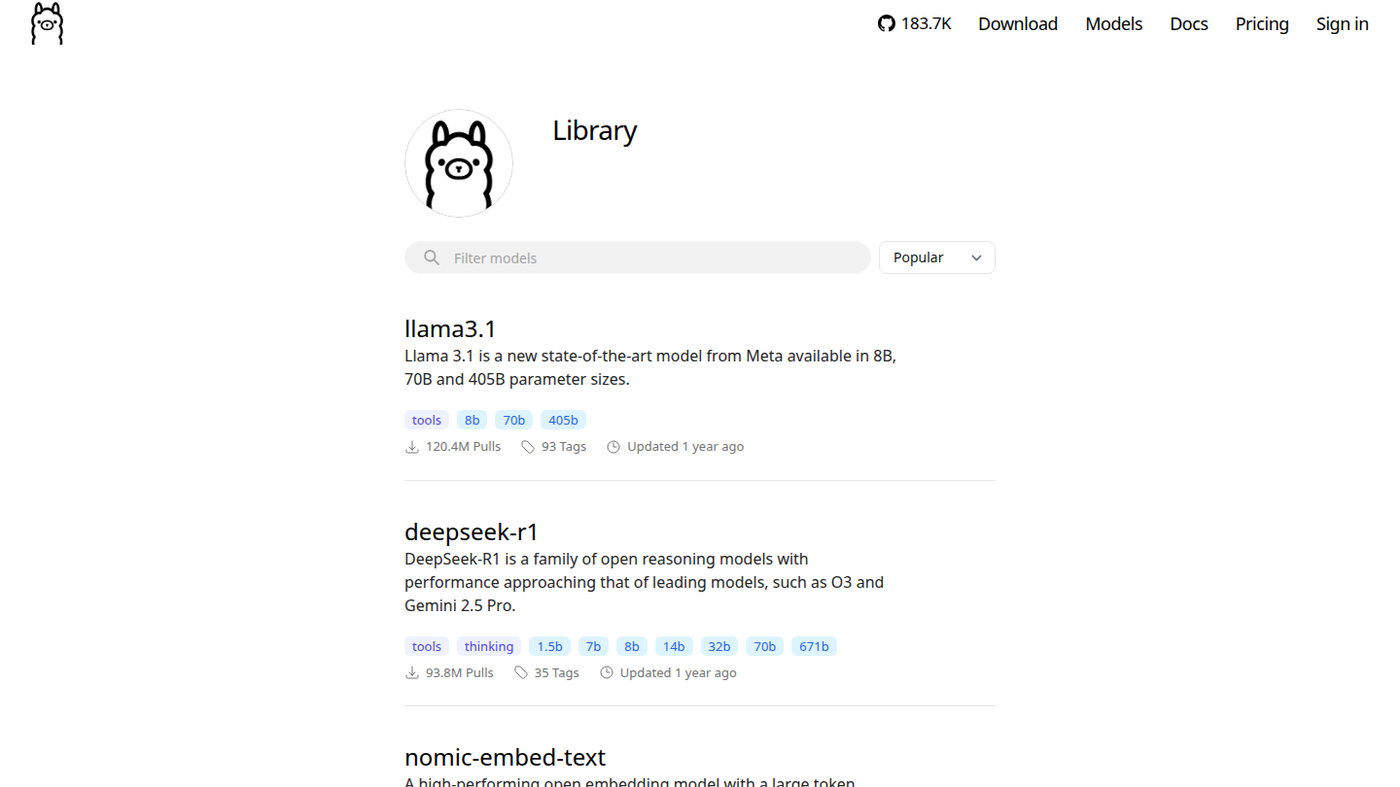The image size is (1400, 787).
Task: Go to the Download page
Action: coord(1018,24)
